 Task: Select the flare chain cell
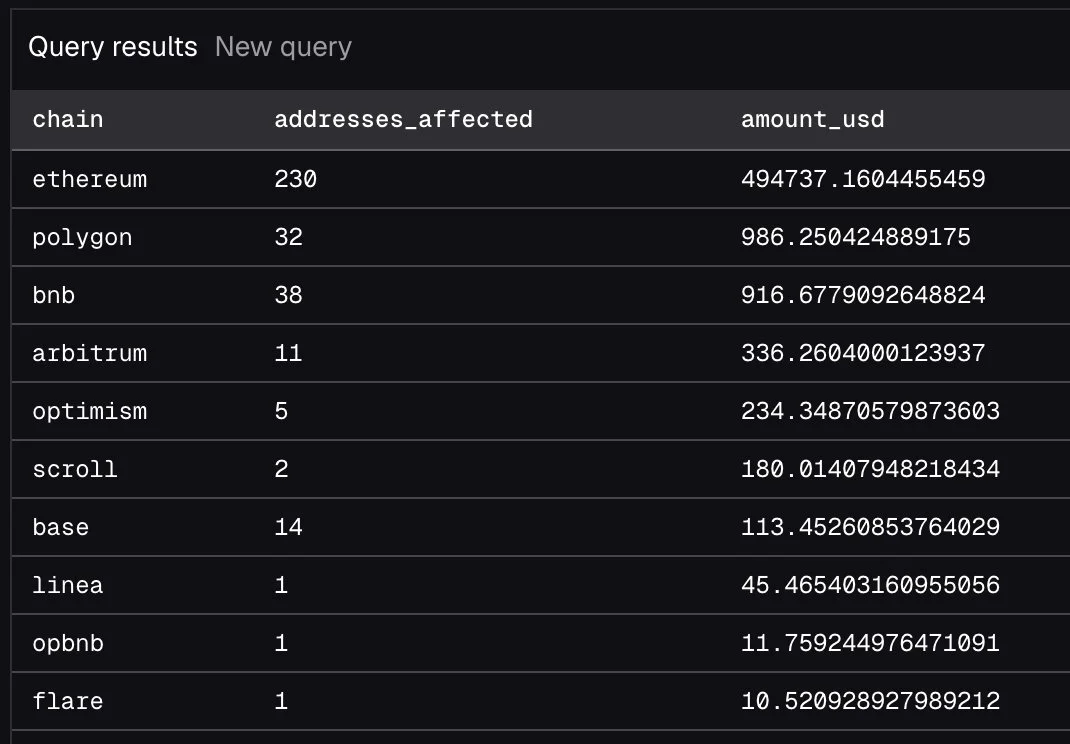coord(68,701)
